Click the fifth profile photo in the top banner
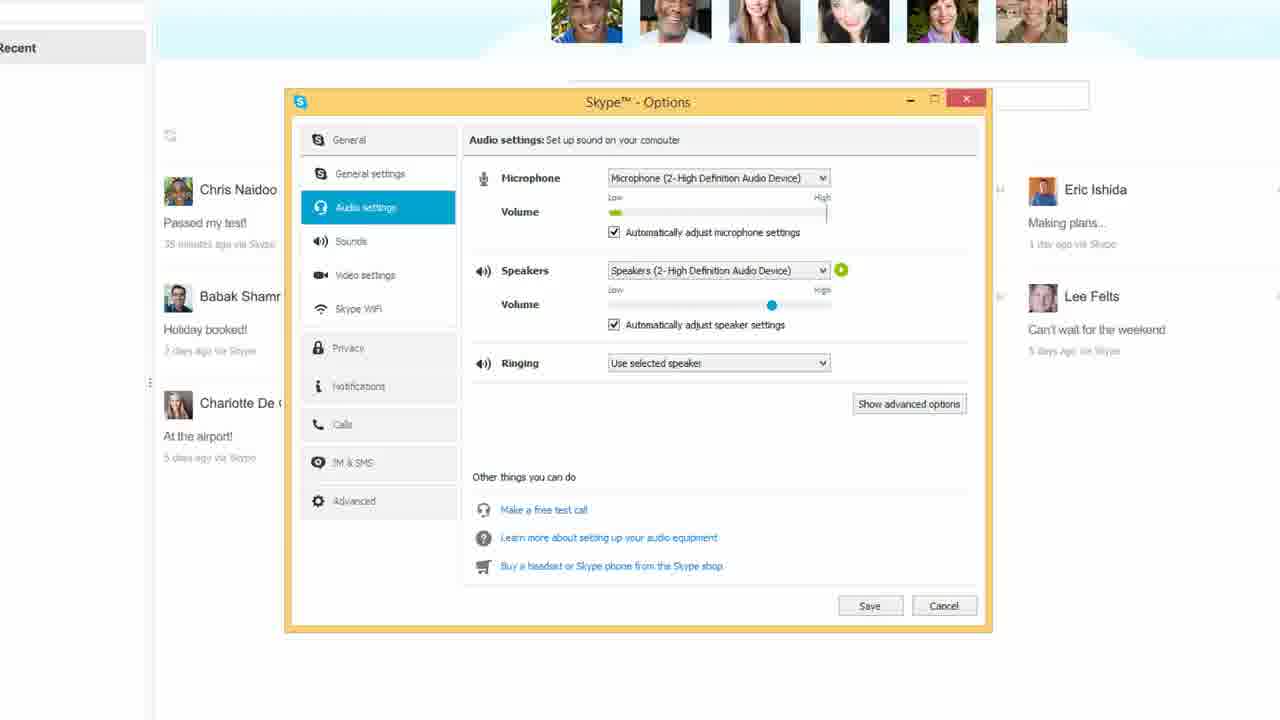 [943, 21]
